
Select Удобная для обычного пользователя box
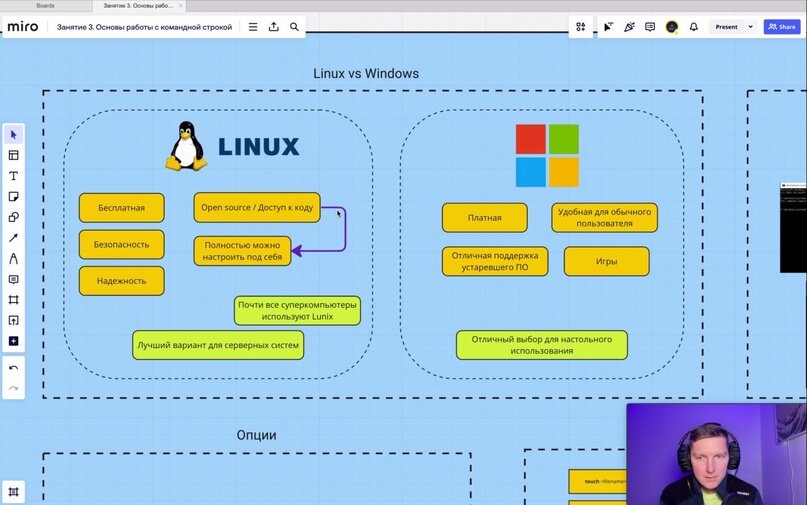pyautogui.click(x=604, y=218)
